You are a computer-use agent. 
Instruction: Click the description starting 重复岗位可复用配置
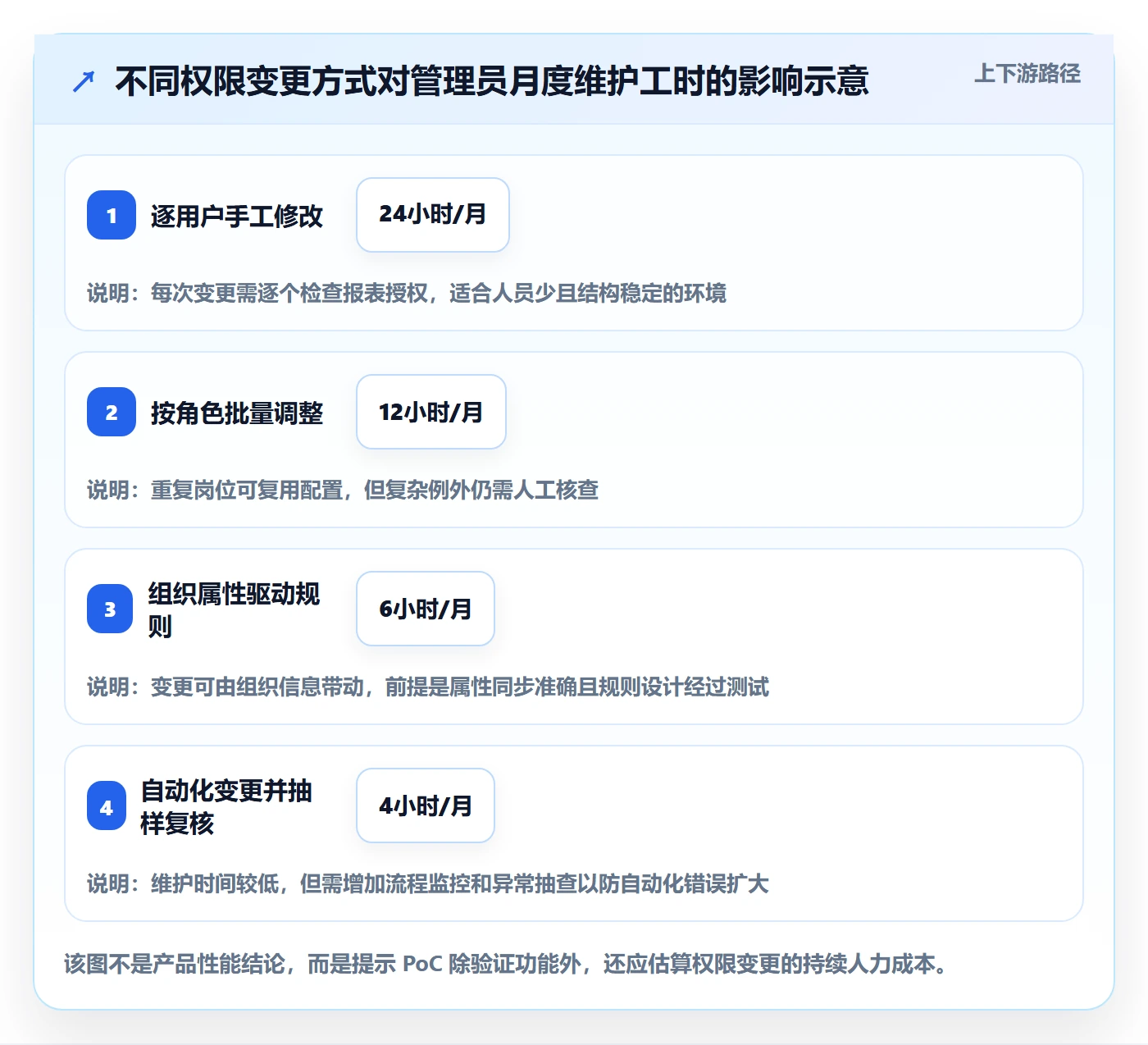343,490
